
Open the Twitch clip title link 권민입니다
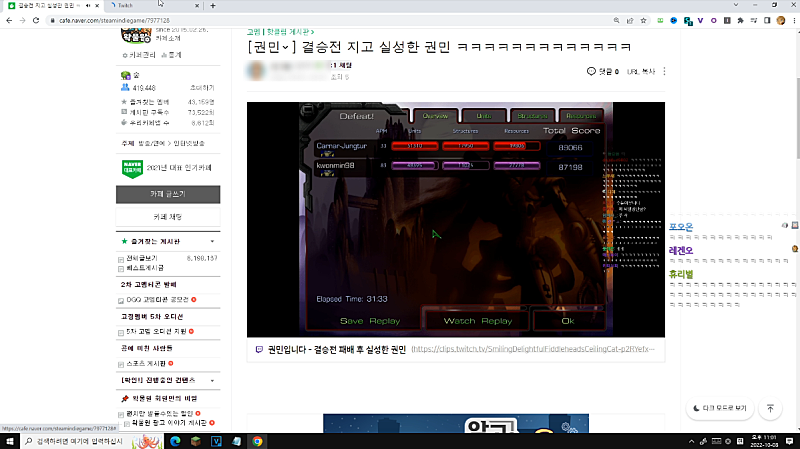coord(337,350)
